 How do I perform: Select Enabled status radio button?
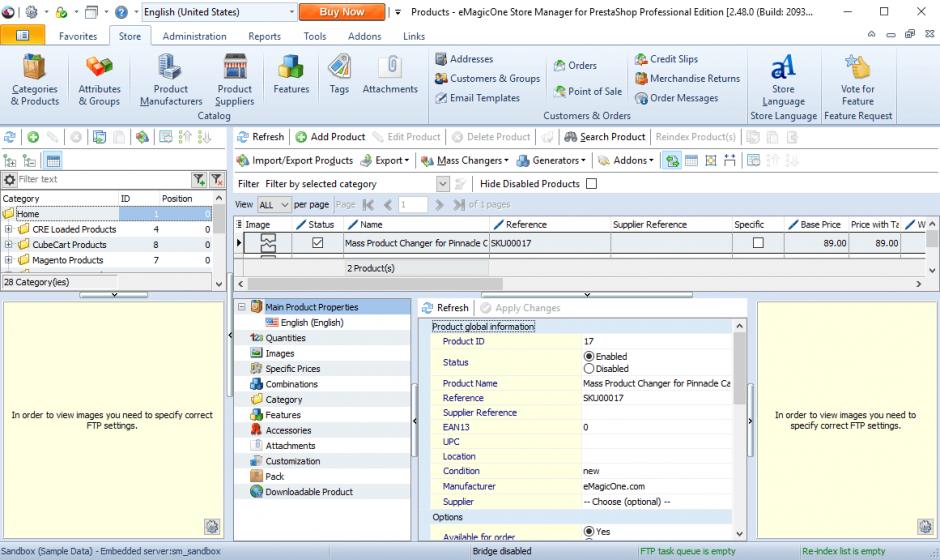[x=589, y=356]
